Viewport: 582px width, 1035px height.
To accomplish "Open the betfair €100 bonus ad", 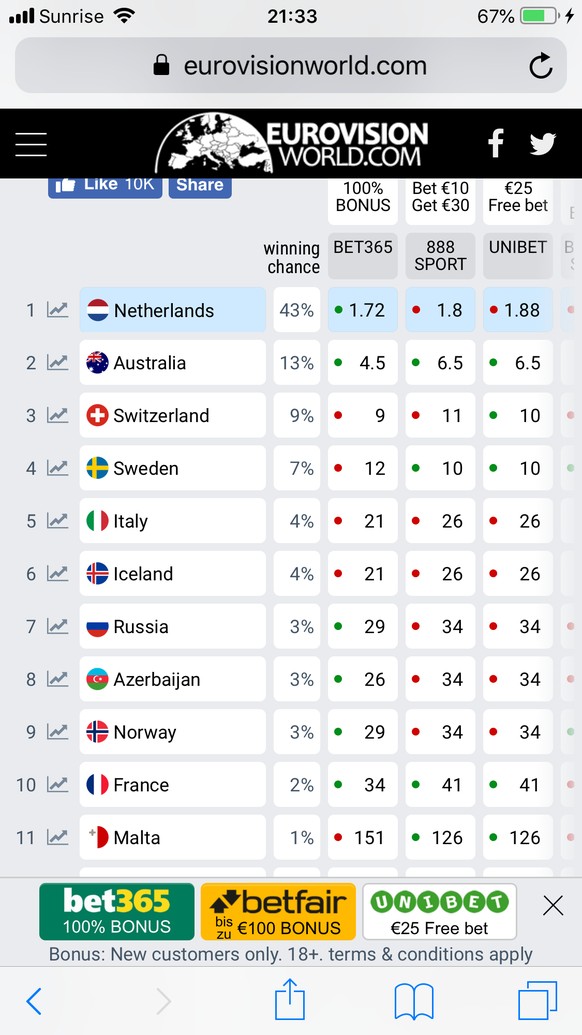I will [278, 912].
